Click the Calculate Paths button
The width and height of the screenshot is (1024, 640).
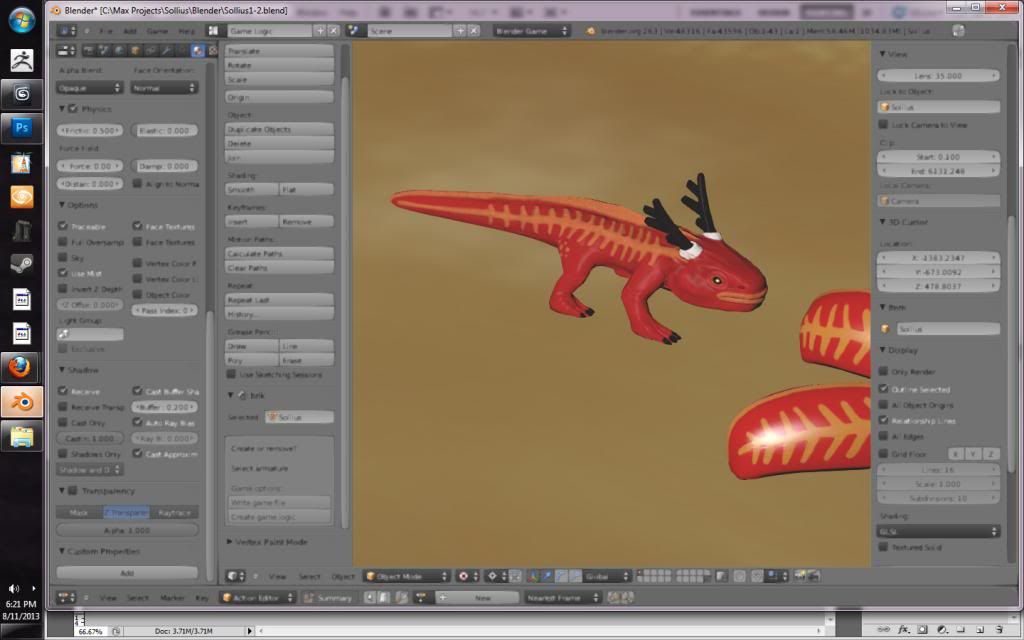pyautogui.click(x=280, y=253)
